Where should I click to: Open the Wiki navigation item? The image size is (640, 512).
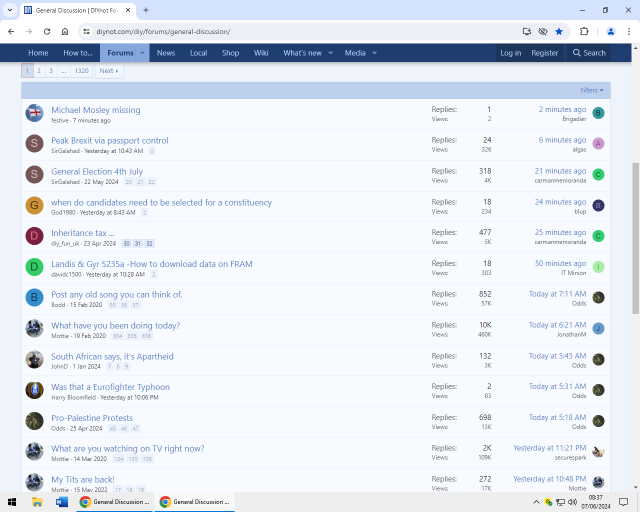tap(261, 53)
